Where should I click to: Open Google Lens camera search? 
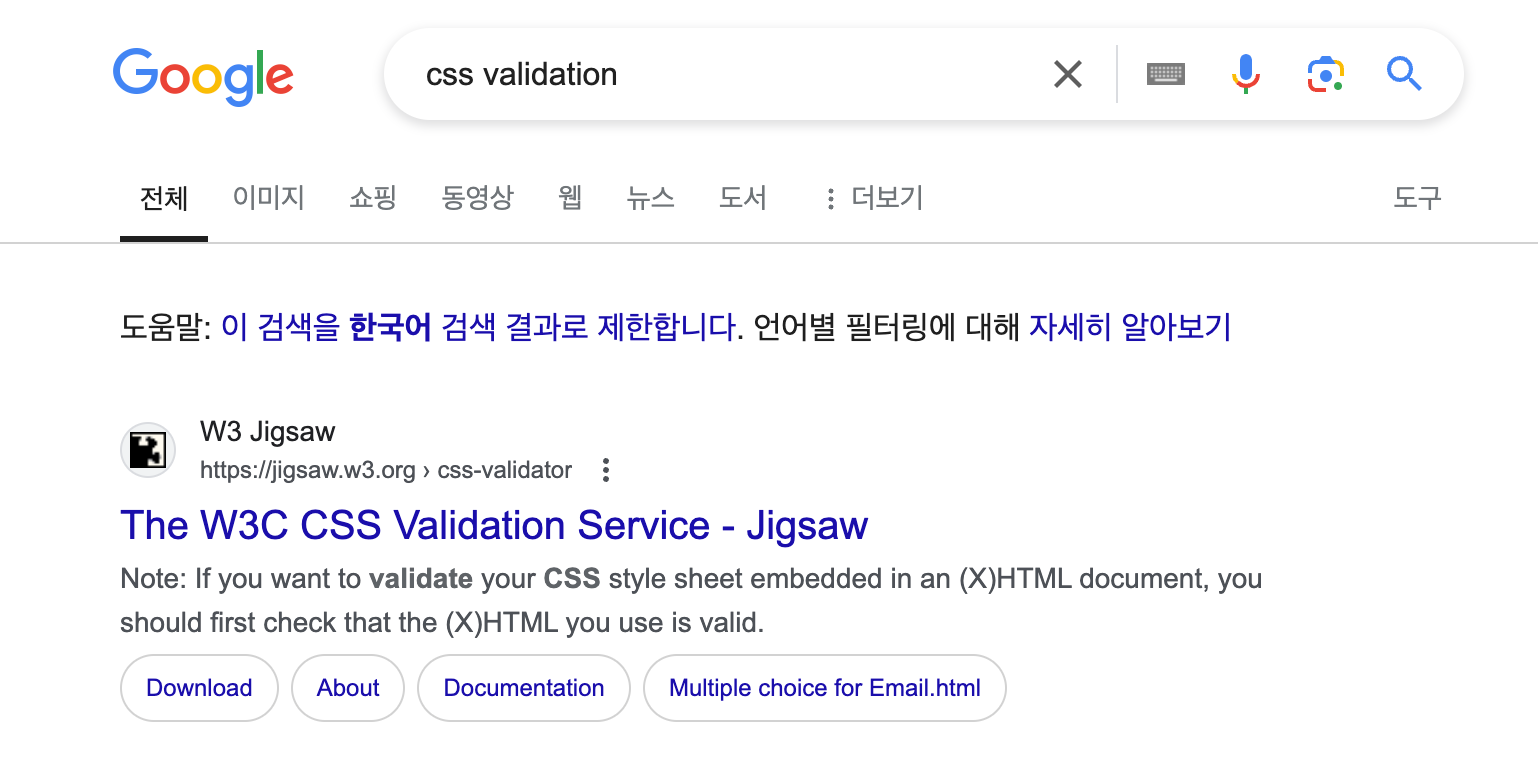point(1325,74)
